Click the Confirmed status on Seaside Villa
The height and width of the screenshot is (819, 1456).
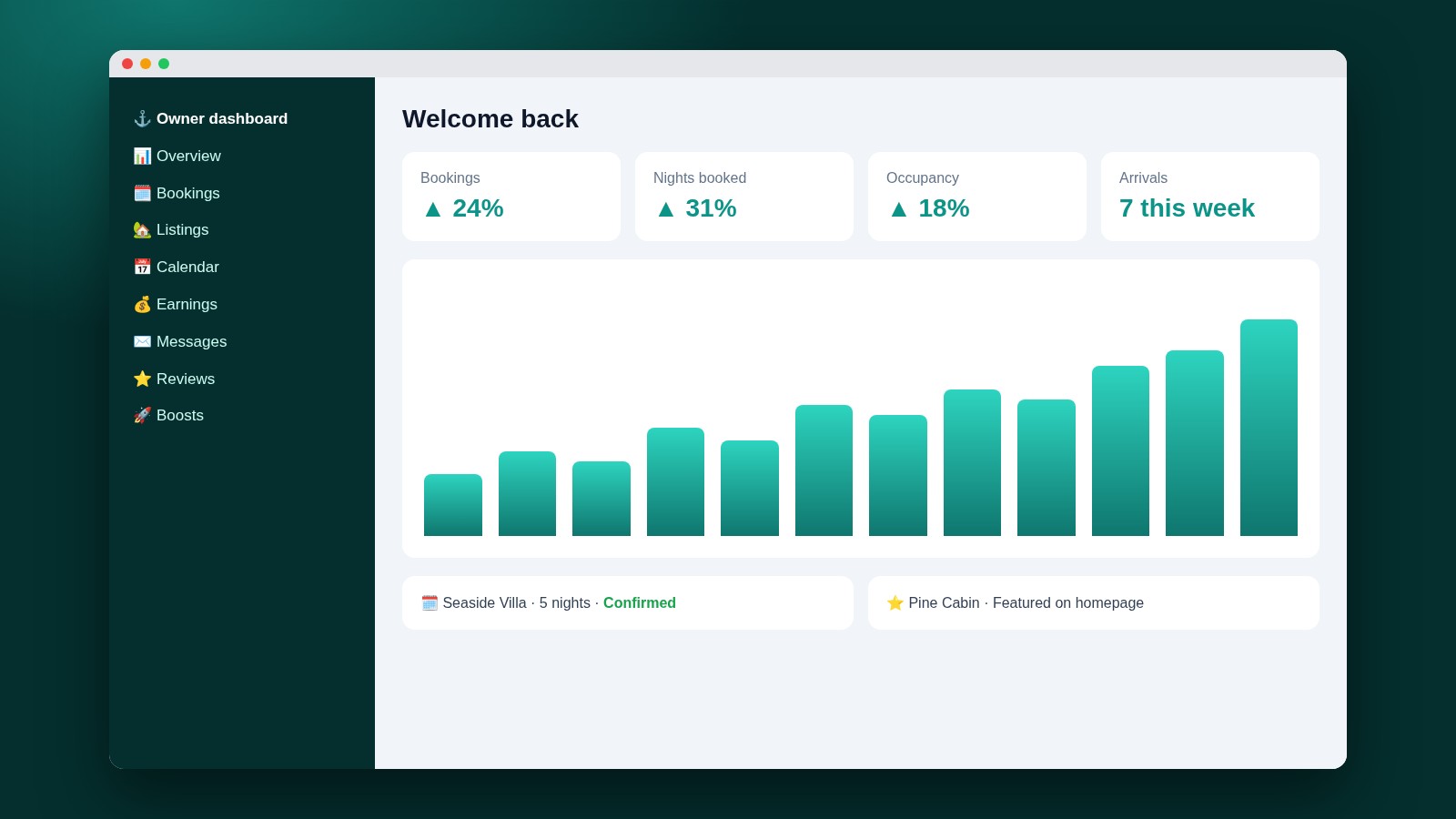[x=640, y=602]
